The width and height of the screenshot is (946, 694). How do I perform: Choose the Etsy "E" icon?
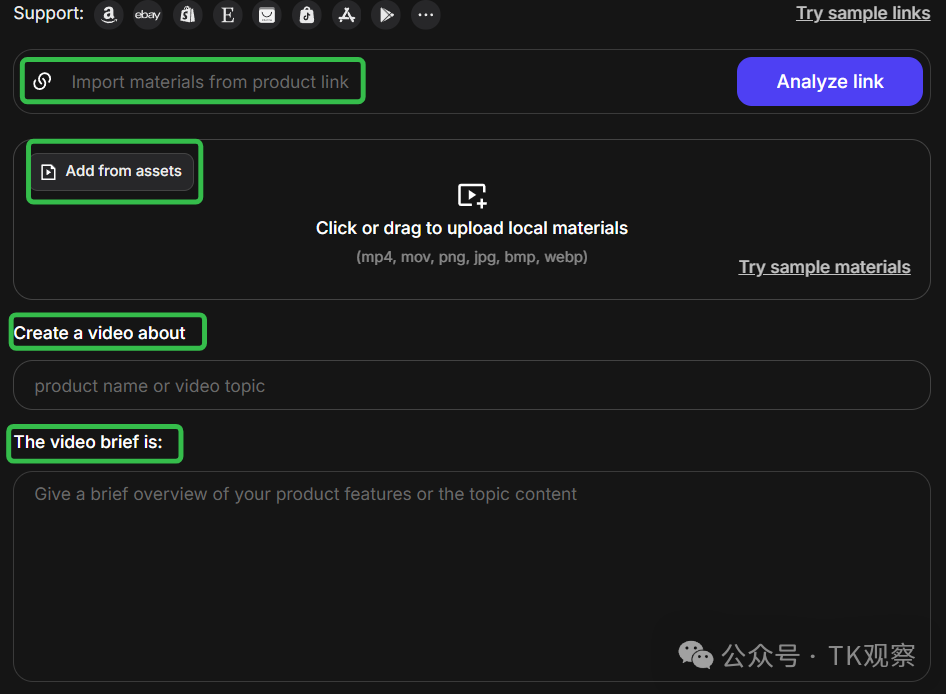point(227,15)
